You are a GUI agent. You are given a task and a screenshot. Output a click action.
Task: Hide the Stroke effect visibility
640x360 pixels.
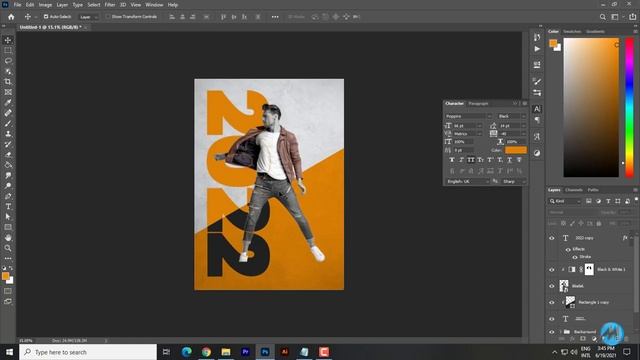point(575,257)
